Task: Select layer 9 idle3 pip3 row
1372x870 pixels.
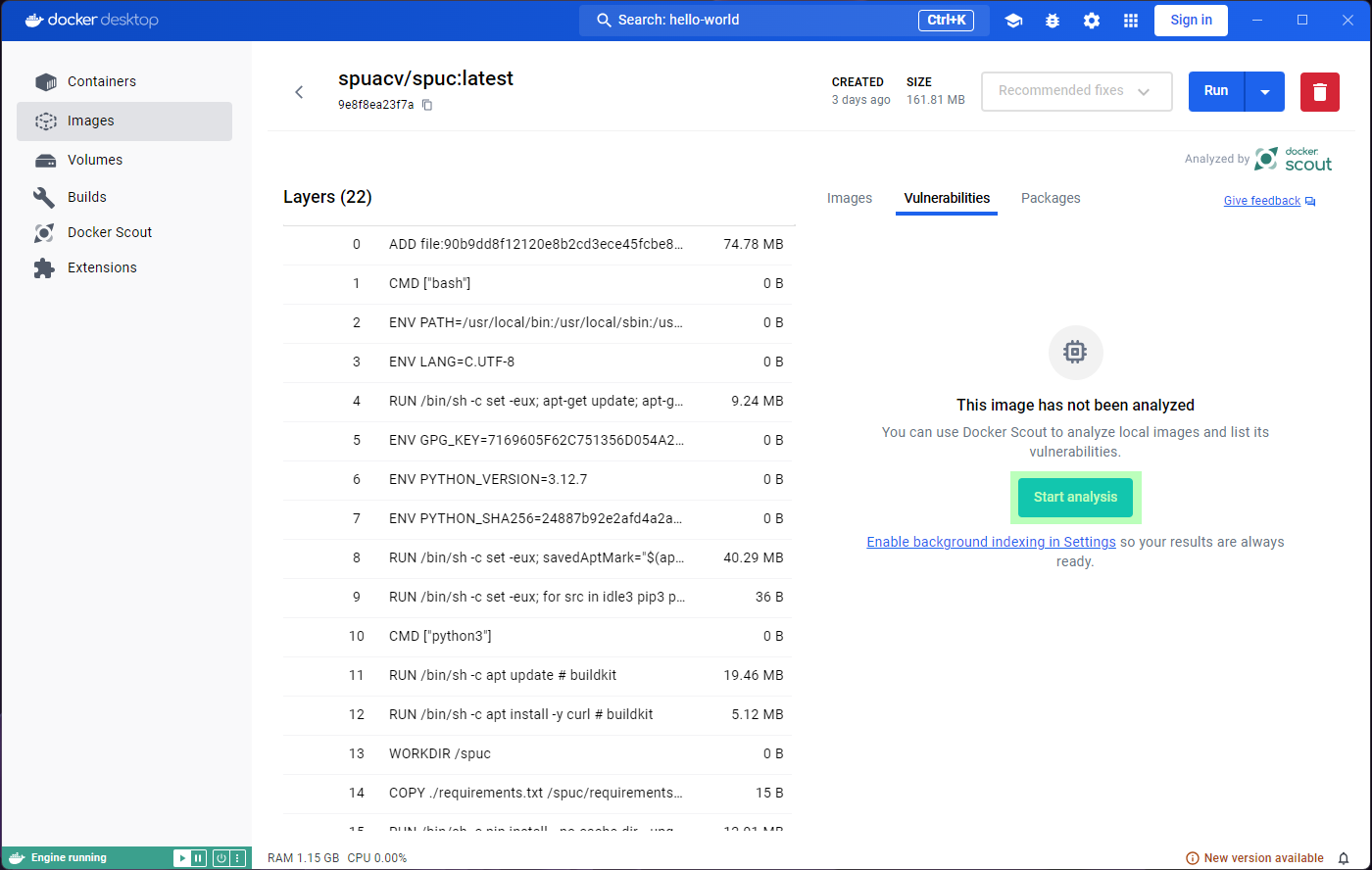Action: 539,597
